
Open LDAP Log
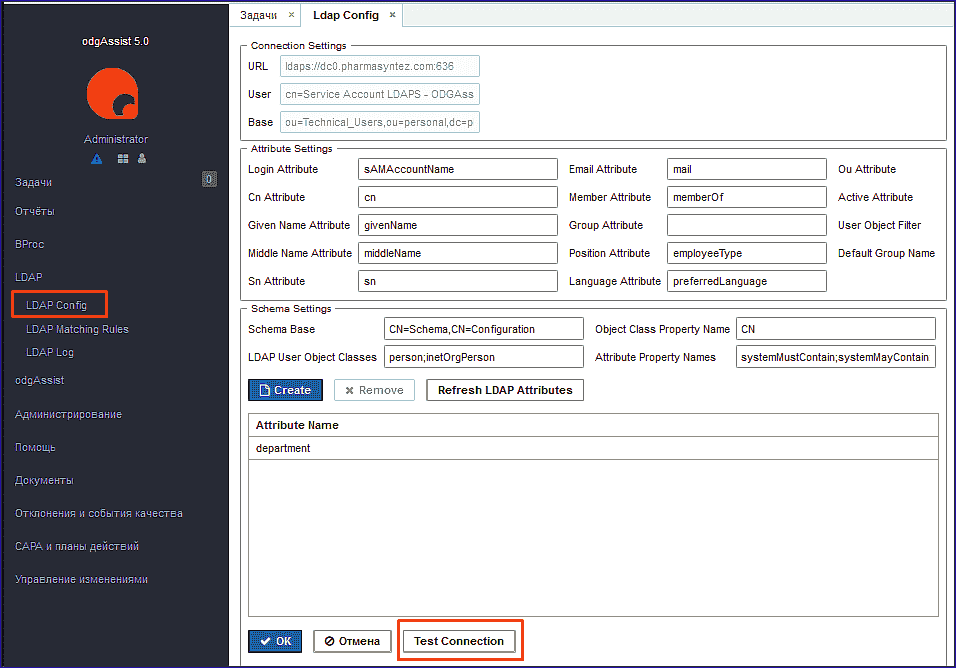coord(50,352)
